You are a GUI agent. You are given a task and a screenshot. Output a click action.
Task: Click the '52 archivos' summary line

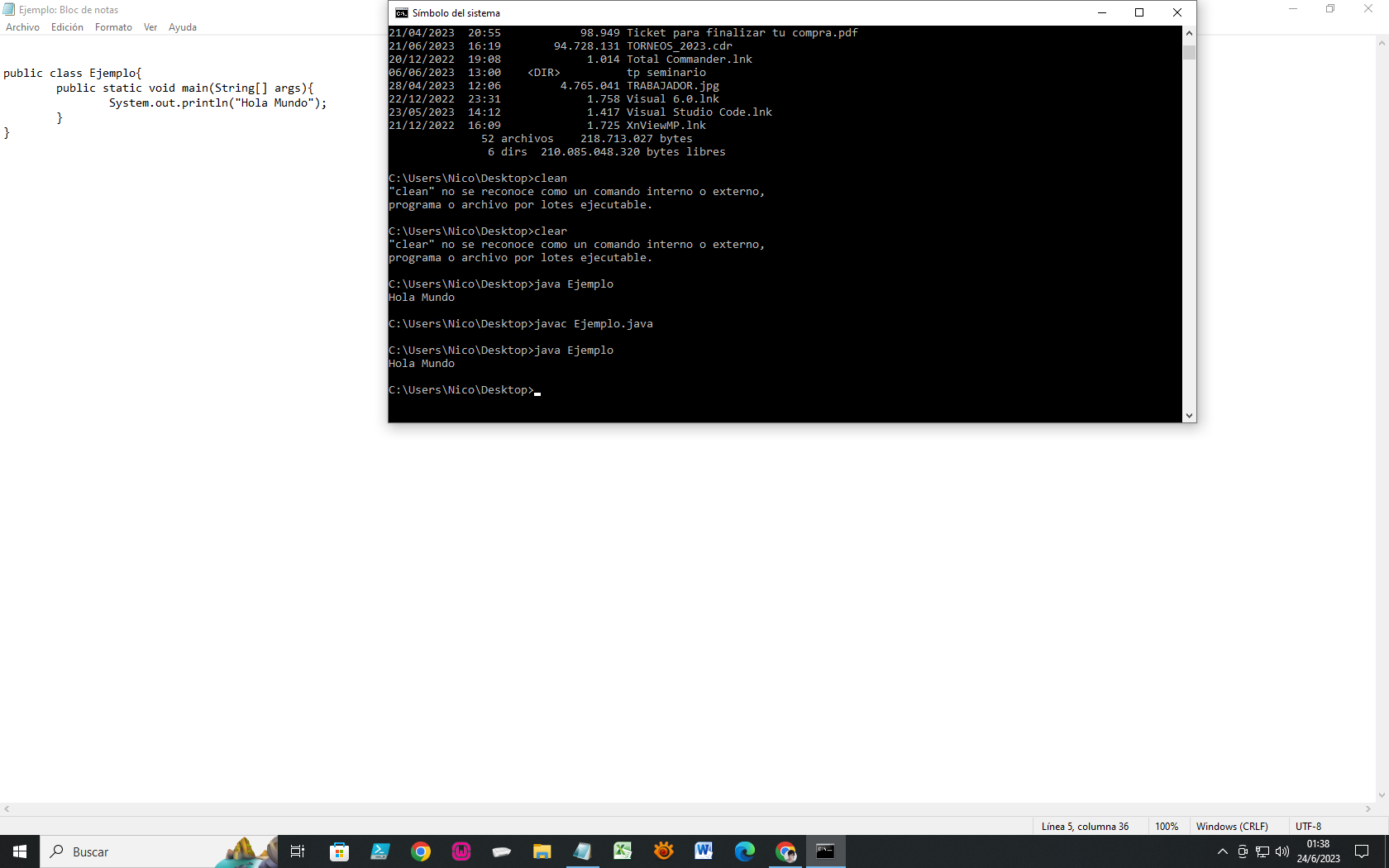(587, 139)
